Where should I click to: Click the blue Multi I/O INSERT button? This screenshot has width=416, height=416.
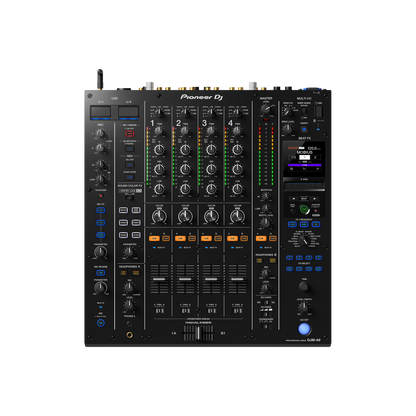tap(304, 129)
